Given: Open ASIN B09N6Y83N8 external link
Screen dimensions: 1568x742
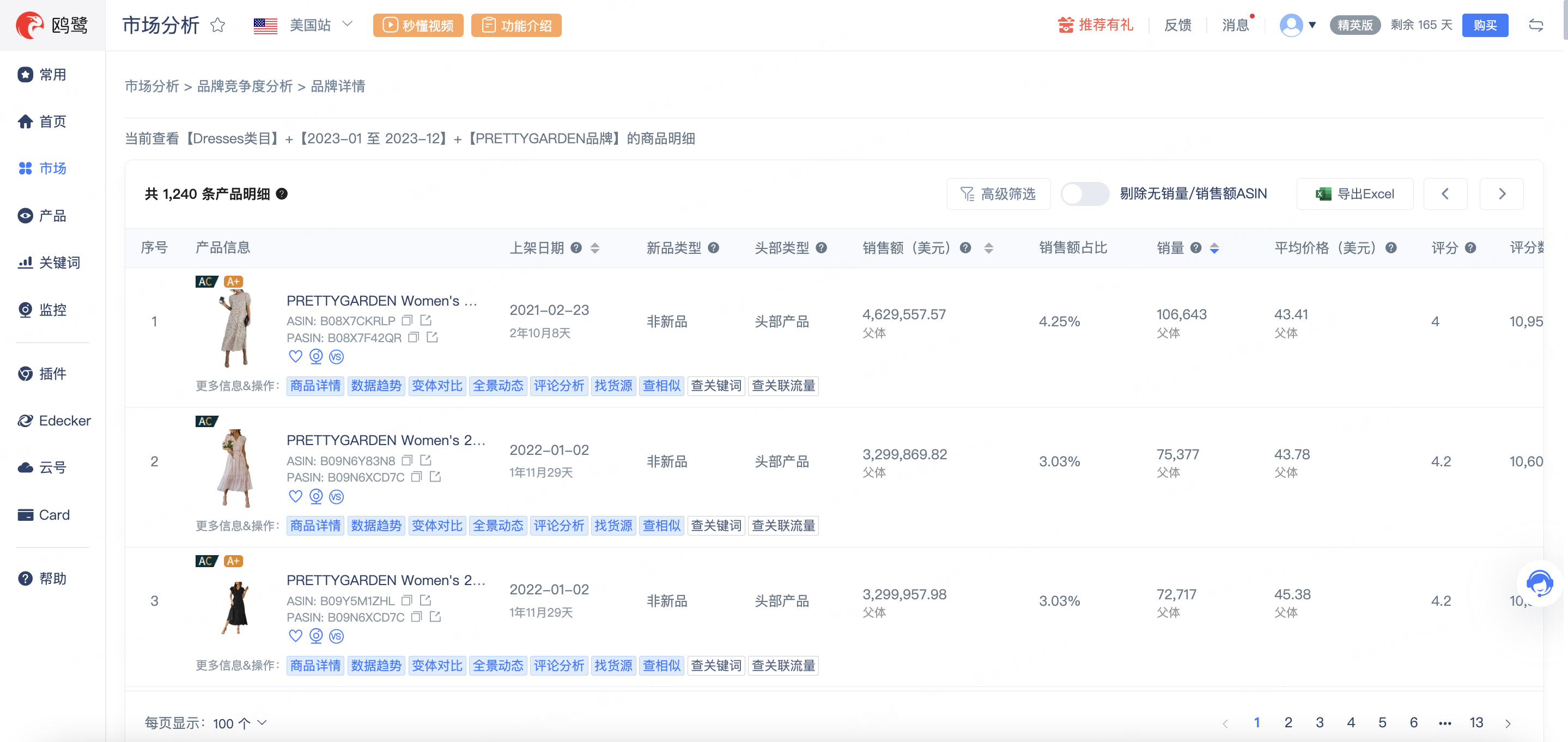Looking at the screenshot, I should click(x=426, y=460).
